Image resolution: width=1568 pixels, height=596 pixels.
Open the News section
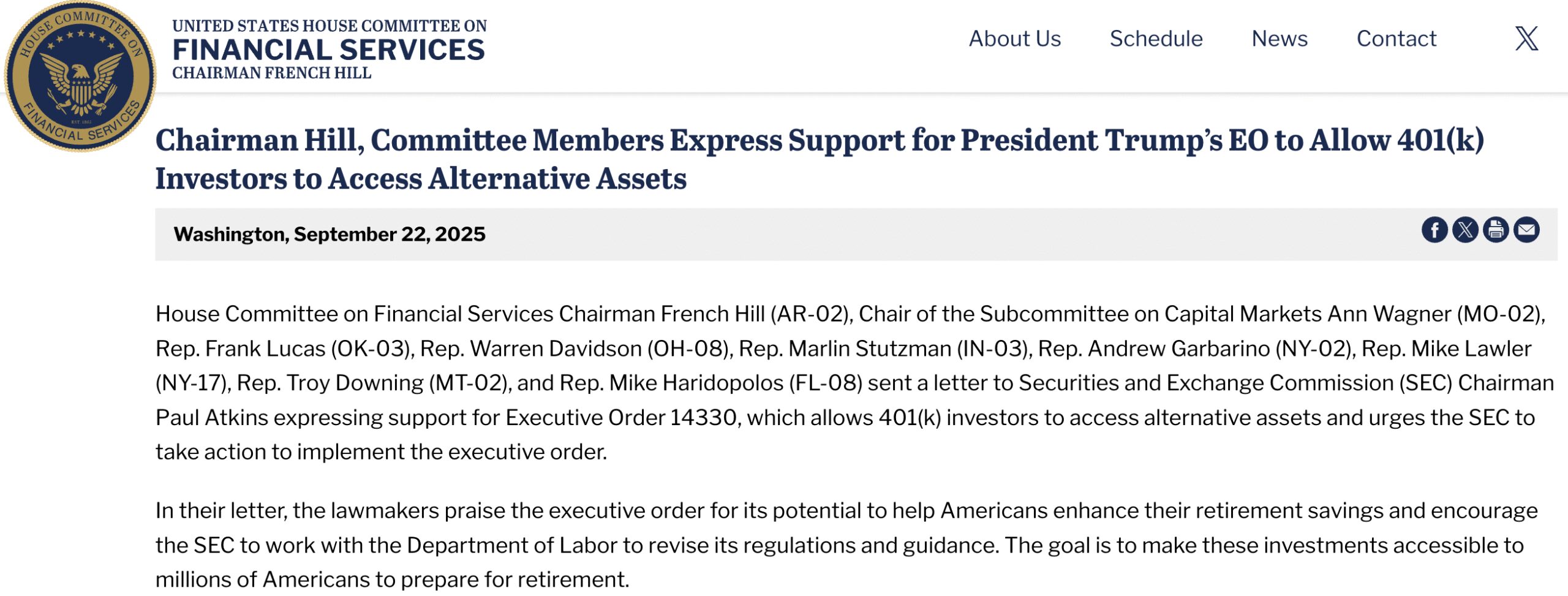coord(1280,39)
